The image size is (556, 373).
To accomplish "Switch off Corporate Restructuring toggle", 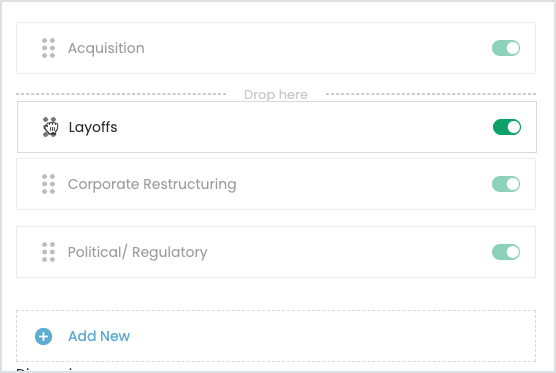I will click(506, 184).
